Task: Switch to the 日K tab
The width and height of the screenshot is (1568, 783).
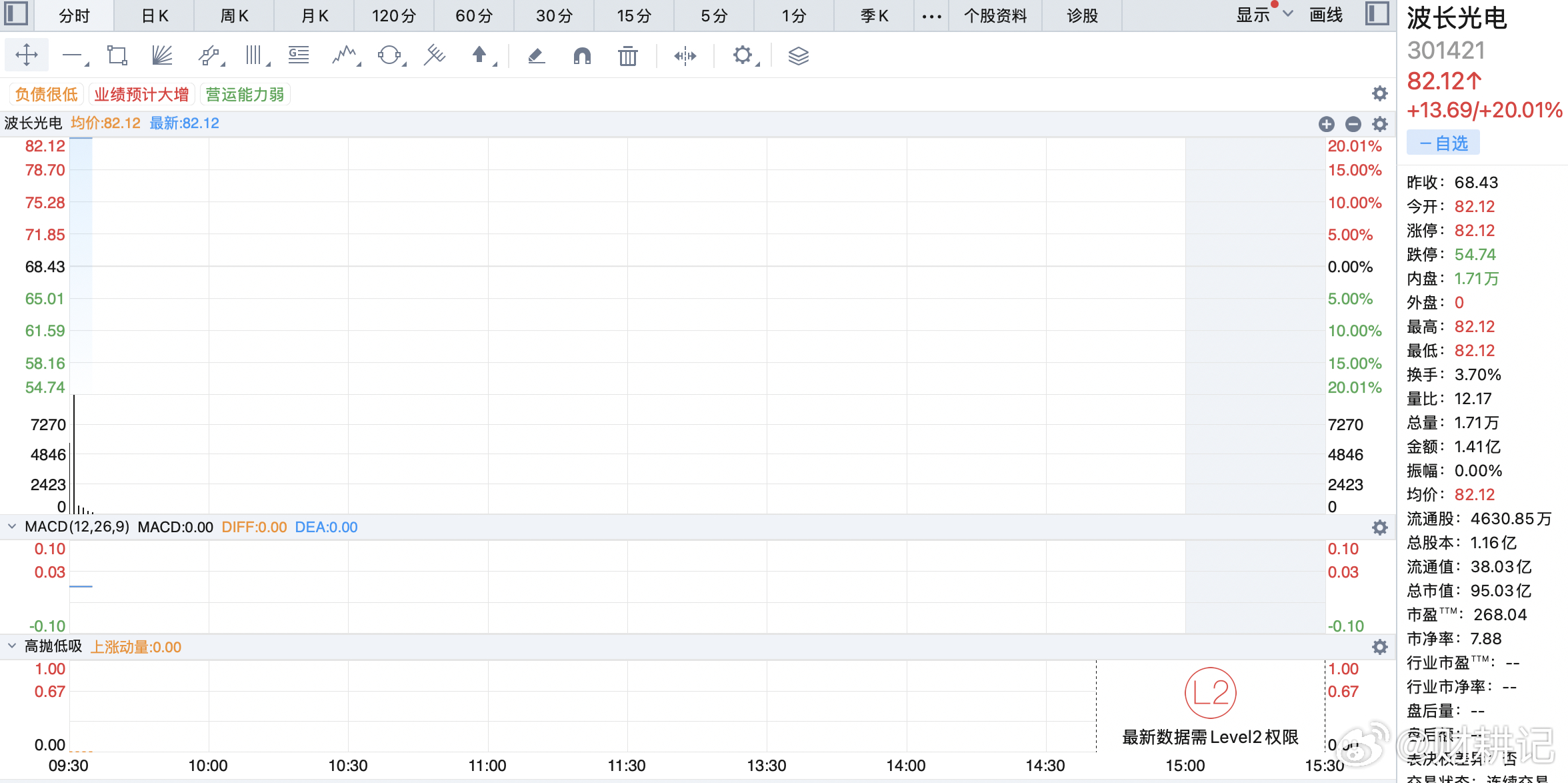Action: click(x=155, y=15)
